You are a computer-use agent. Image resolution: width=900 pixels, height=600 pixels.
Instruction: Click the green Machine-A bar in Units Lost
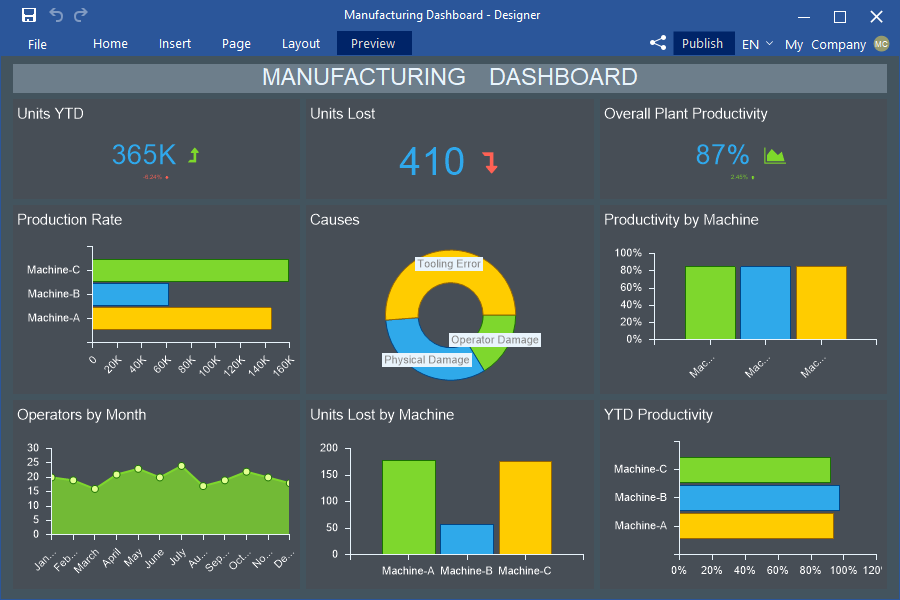click(x=409, y=507)
